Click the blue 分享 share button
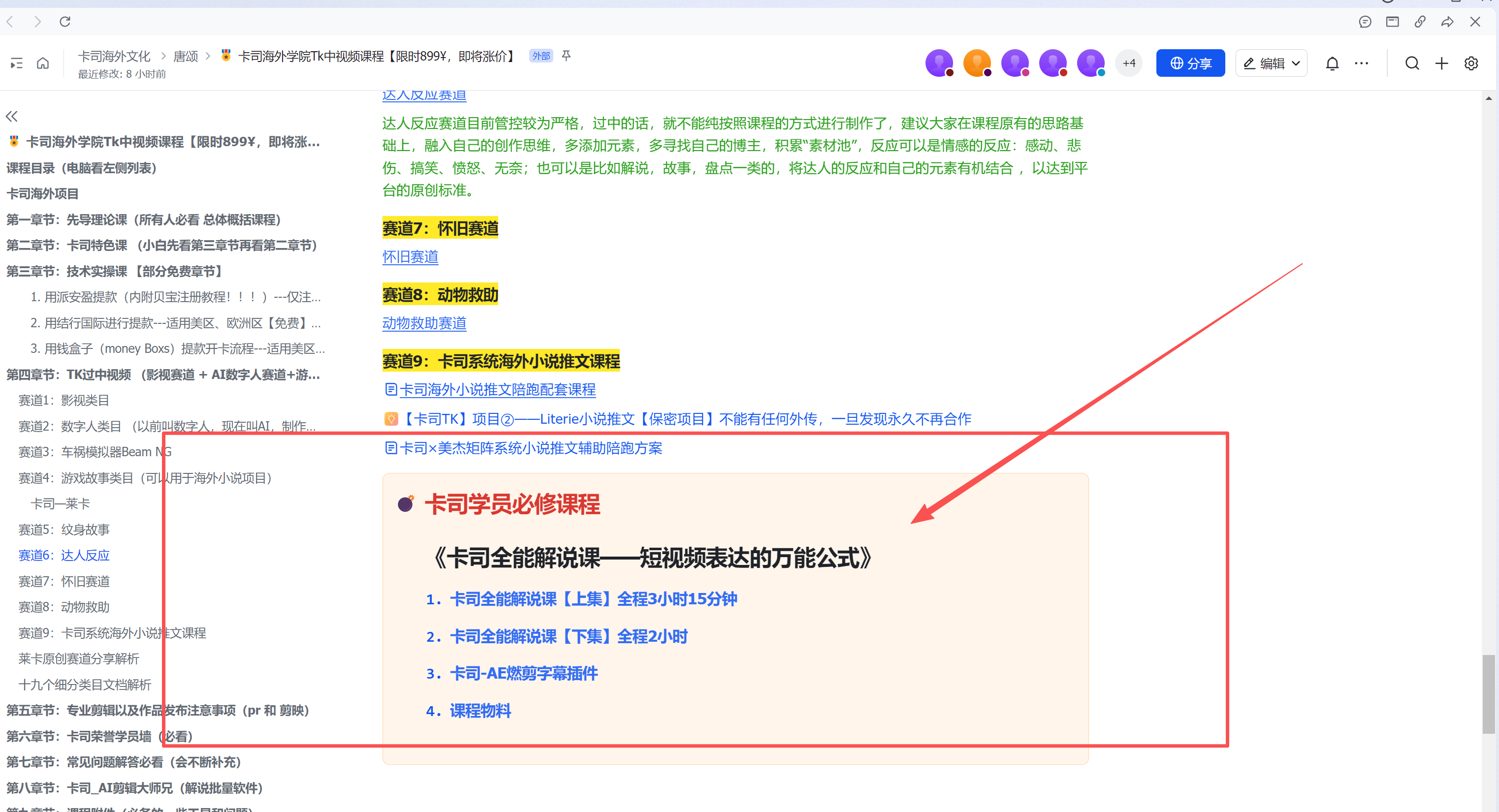Screen dimensions: 1499x812 [1190, 63]
